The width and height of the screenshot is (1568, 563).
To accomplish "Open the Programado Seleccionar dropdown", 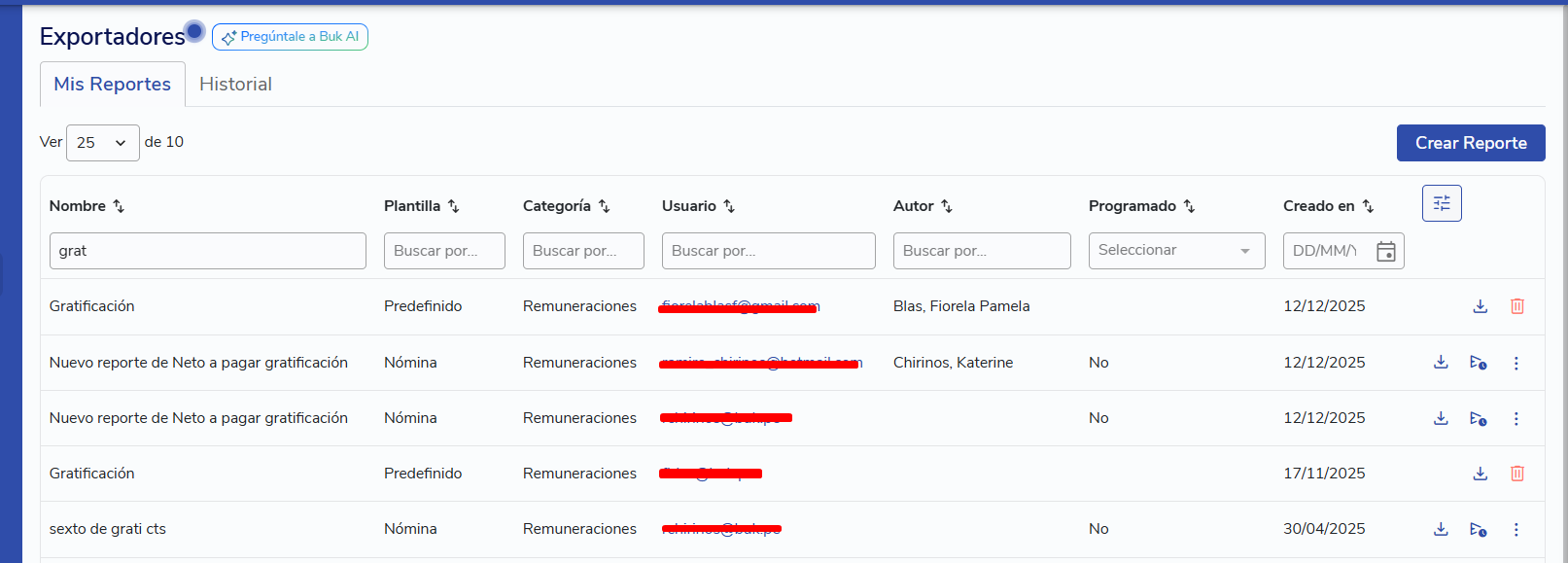I will coord(1176,251).
